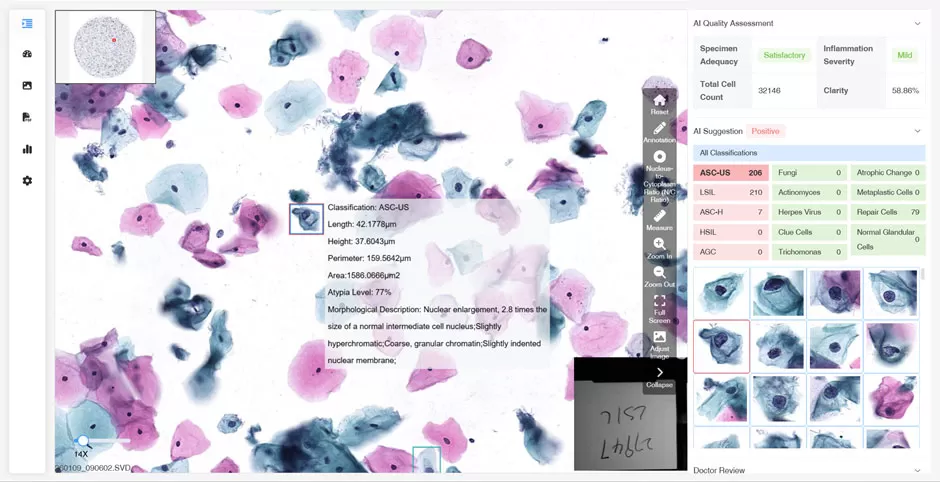Click the Zoom Out magnifier
Viewport: 940px width, 482px height.
[x=659, y=272]
